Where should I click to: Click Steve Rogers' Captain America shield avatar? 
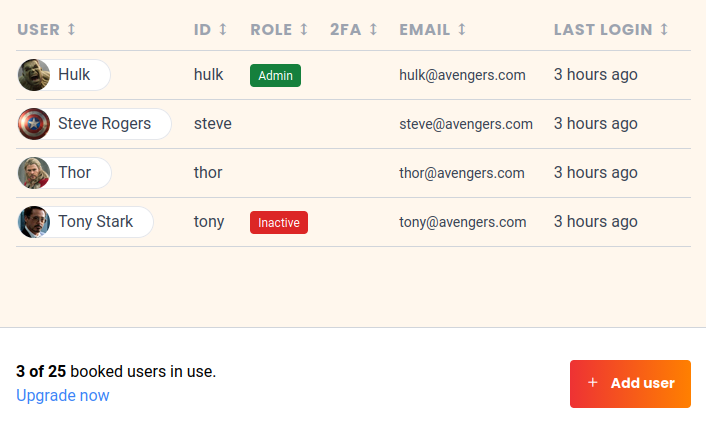click(33, 124)
